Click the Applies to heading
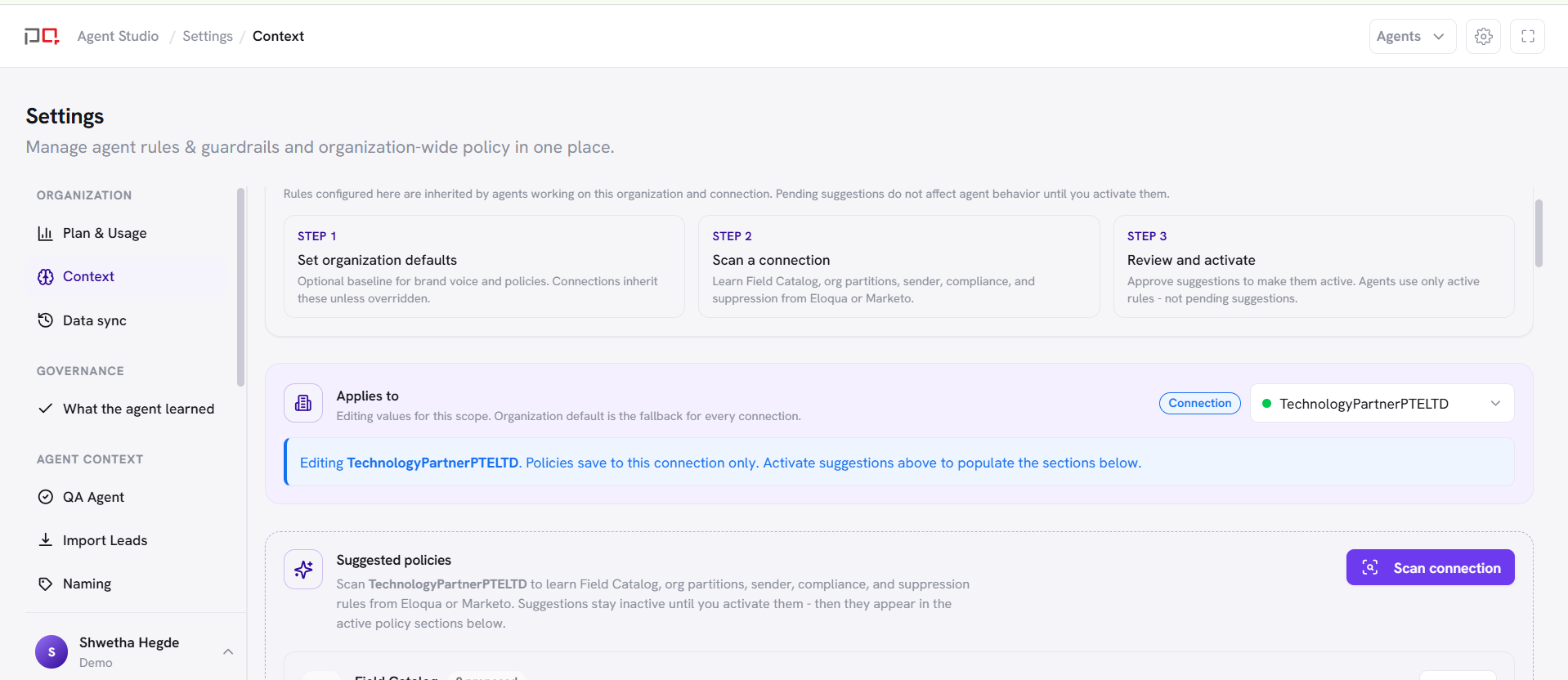This screenshot has height=680, width=1568. 368,396
